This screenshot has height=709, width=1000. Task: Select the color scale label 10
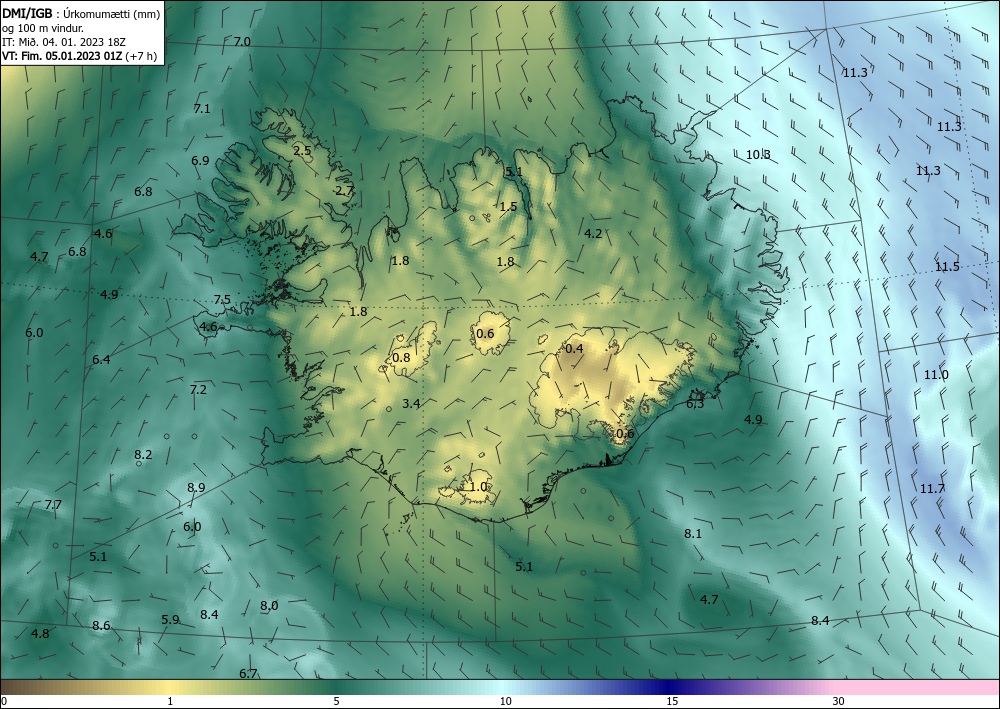coord(506,702)
